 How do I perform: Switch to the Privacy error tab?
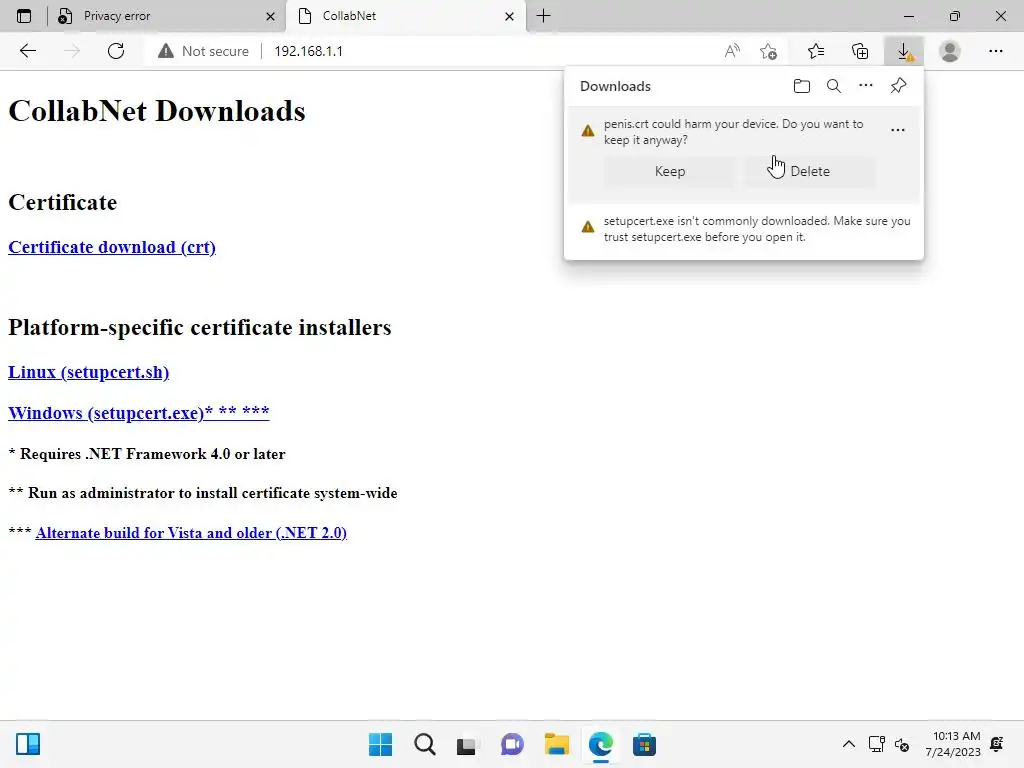tap(167, 16)
